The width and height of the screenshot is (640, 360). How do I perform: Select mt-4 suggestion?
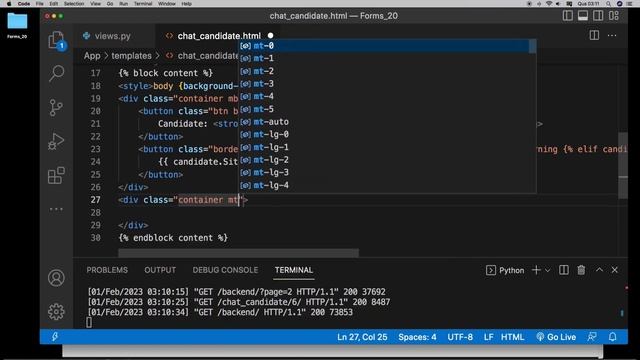(x=384, y=96)
